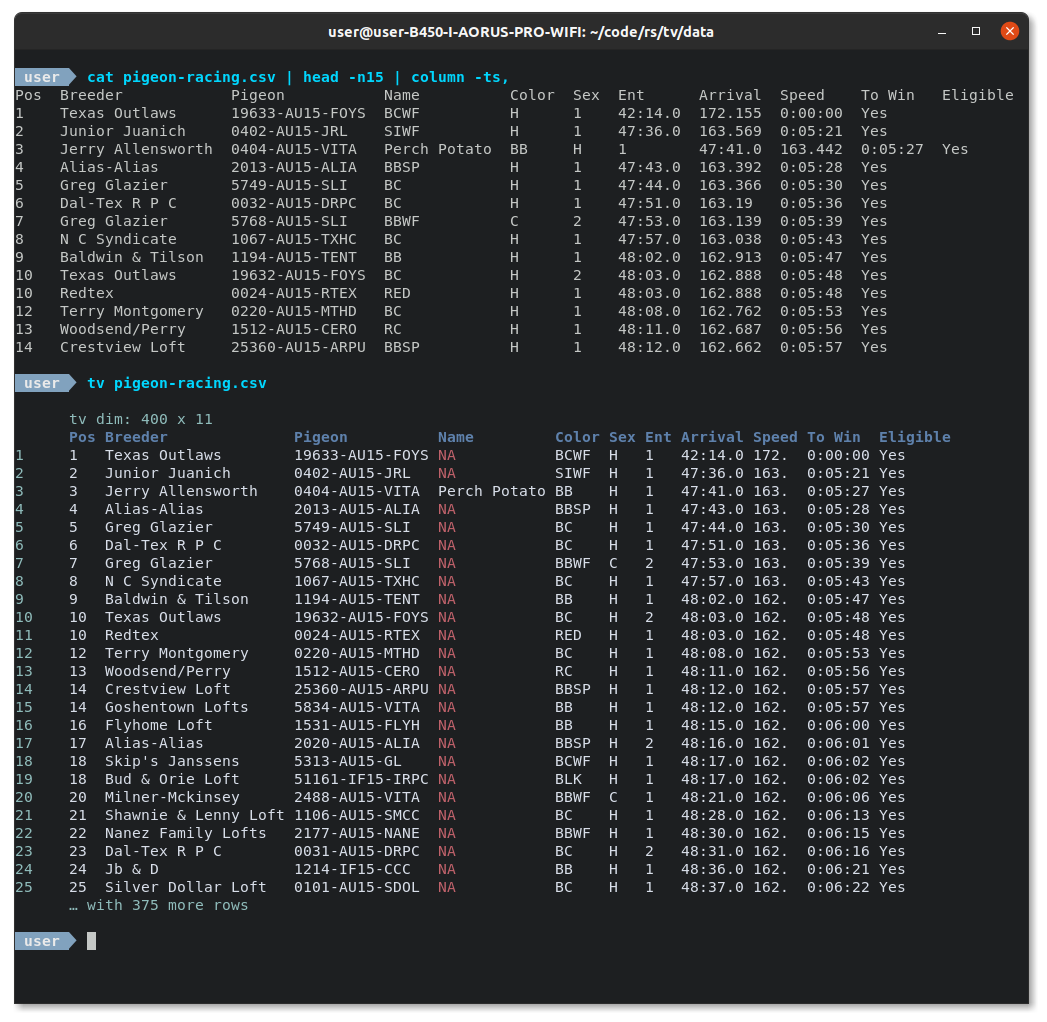Click the terminal title bar text

521,32
